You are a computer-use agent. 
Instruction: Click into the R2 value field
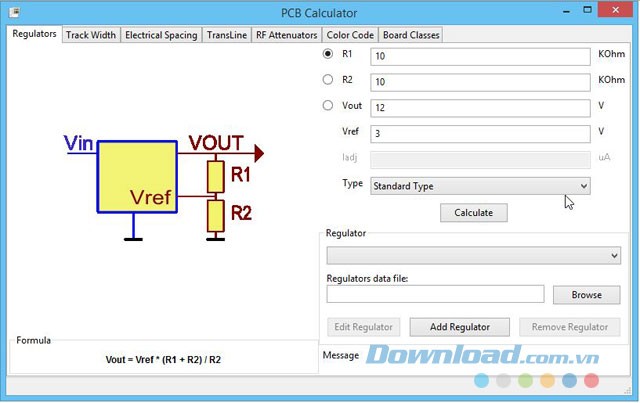point(480,82)
